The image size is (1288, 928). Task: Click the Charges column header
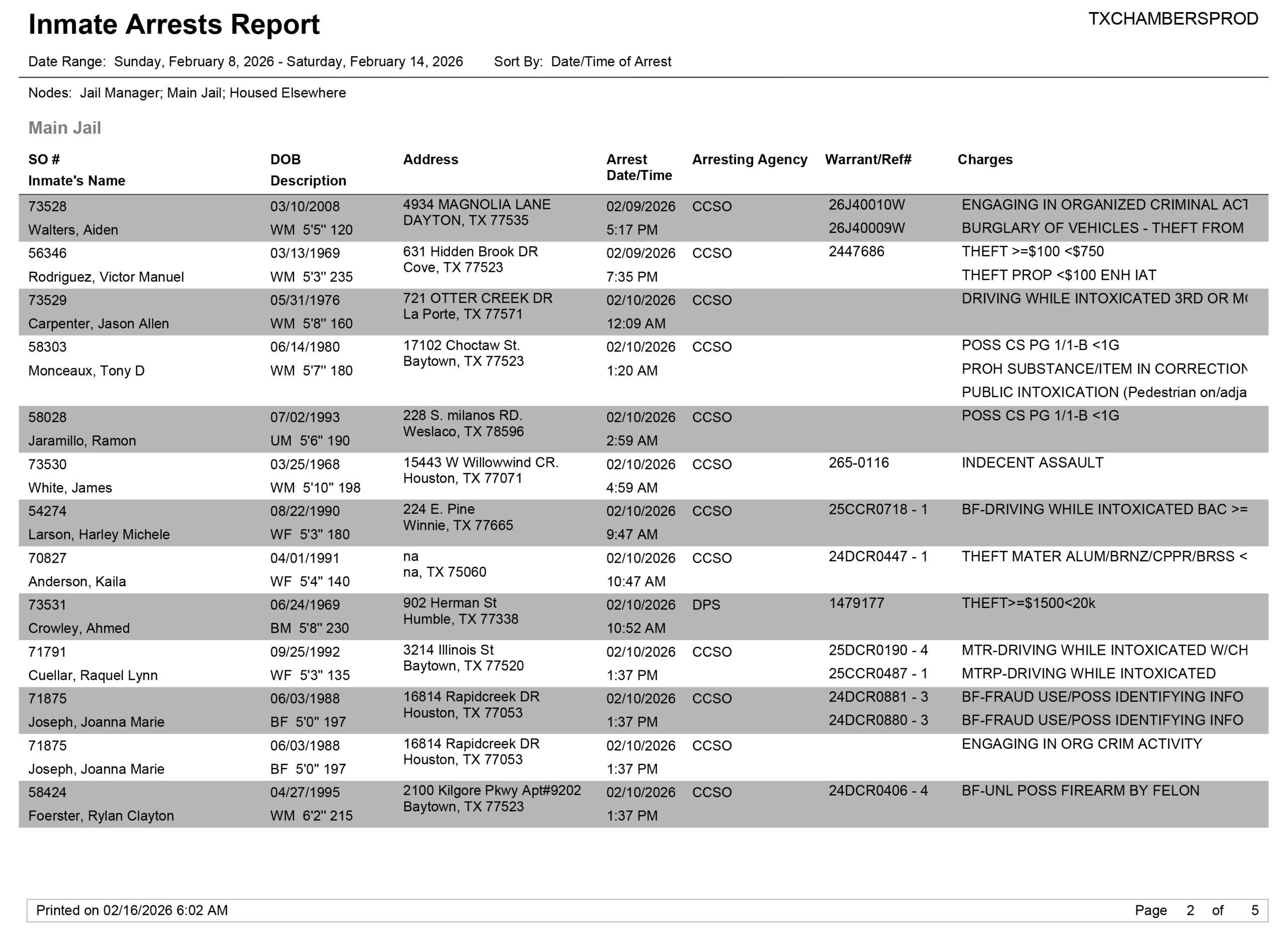(984, 160)
